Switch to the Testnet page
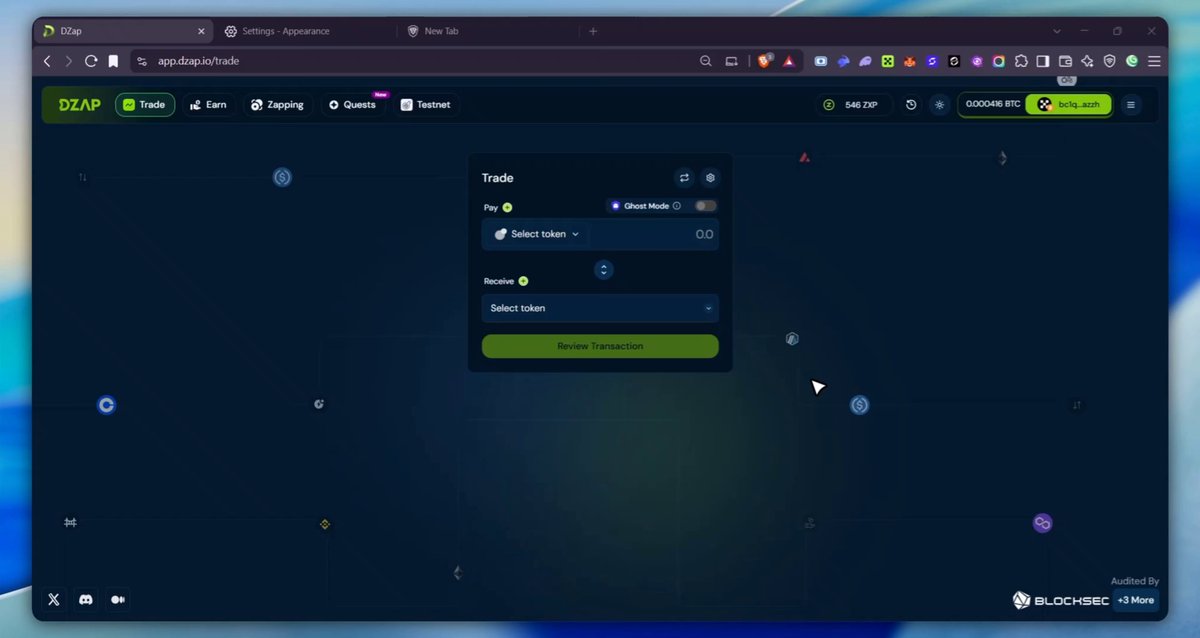Viewport: 1200px width, 638px height. tap(426, 105)
